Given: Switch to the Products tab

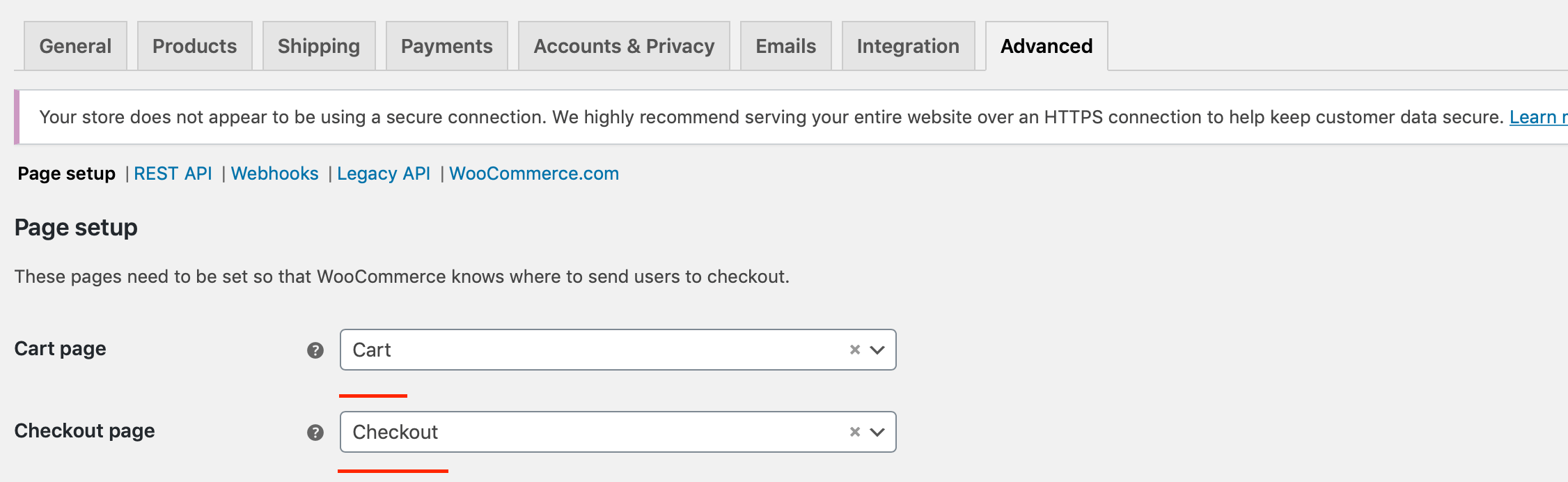Looking at the screenshot, I should click(195, 46).
